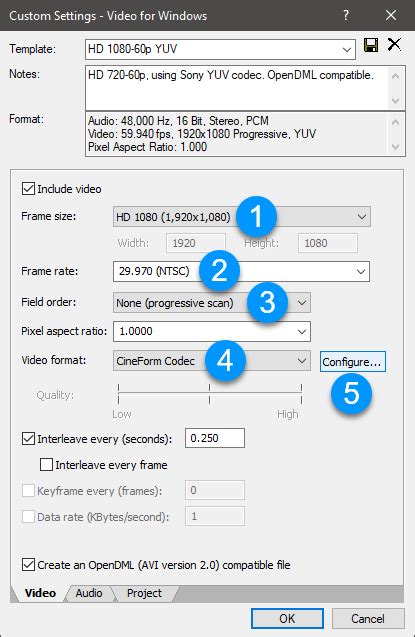This screenshot has width=415, height=637.
Task: Open the Pixel aspect ratio dropdown
Action: click(302, 332)
